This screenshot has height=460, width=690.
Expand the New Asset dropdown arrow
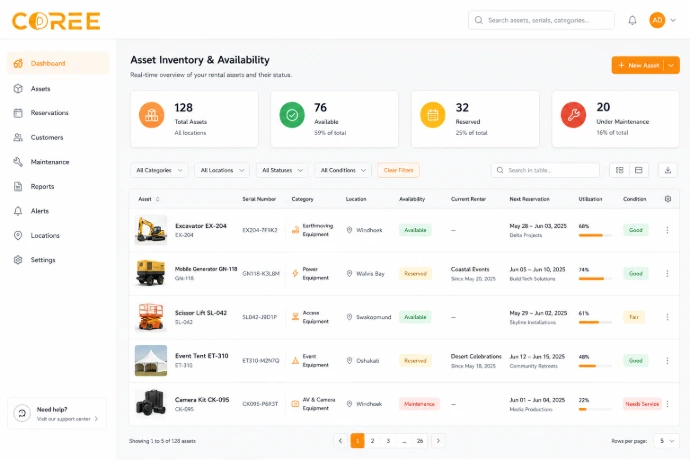coord(671,65)
